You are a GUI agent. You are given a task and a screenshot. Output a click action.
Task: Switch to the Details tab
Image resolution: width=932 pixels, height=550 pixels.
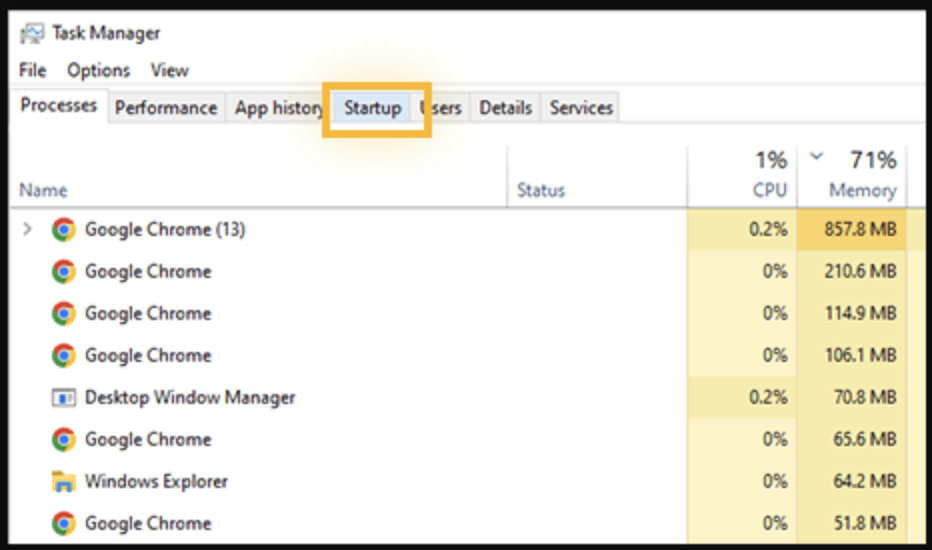(x=506, y=108)
